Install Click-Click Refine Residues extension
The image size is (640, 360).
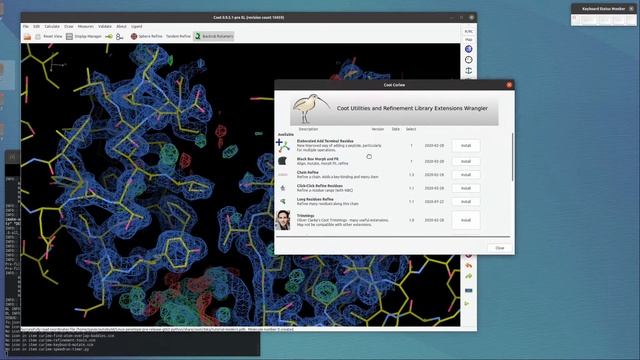pyautogui.click(x=466, y=188)
